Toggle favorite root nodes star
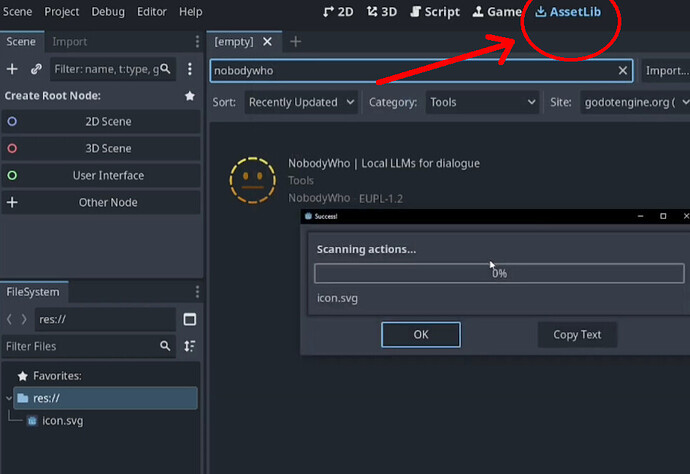The image size is (690, 474). tap(190, 96)
